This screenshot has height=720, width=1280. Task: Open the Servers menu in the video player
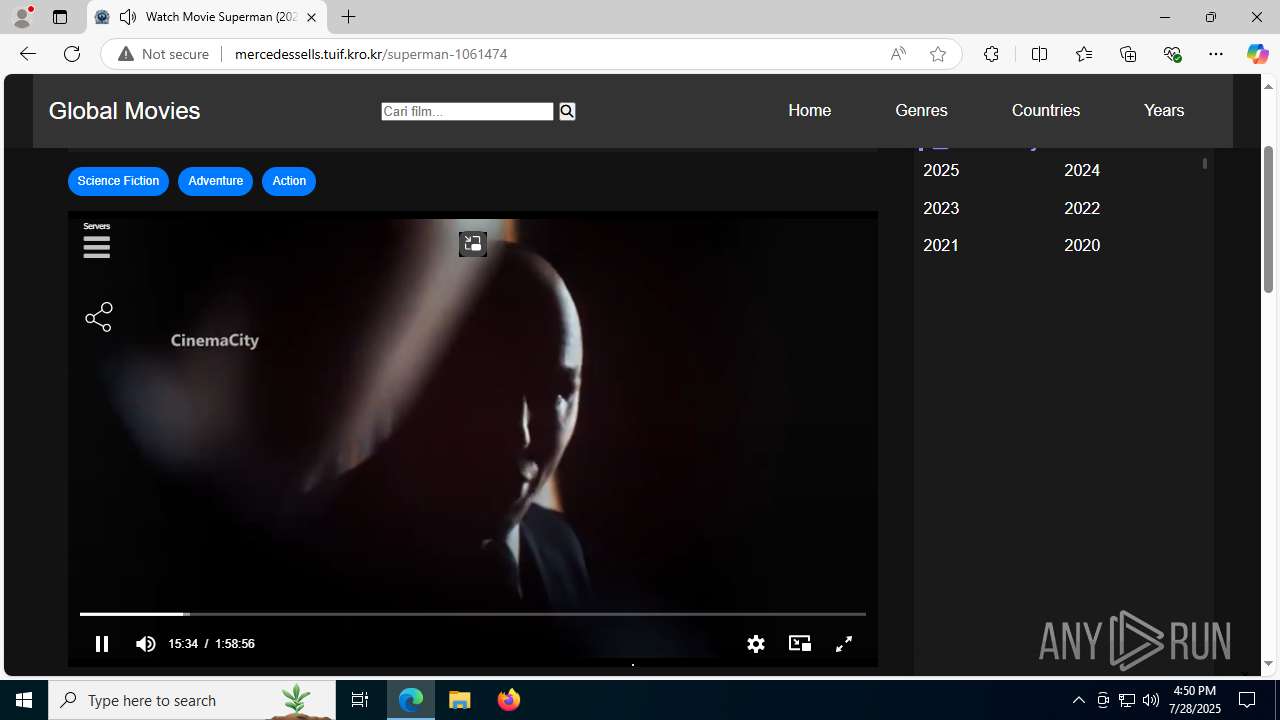click(x=97, y=242)
